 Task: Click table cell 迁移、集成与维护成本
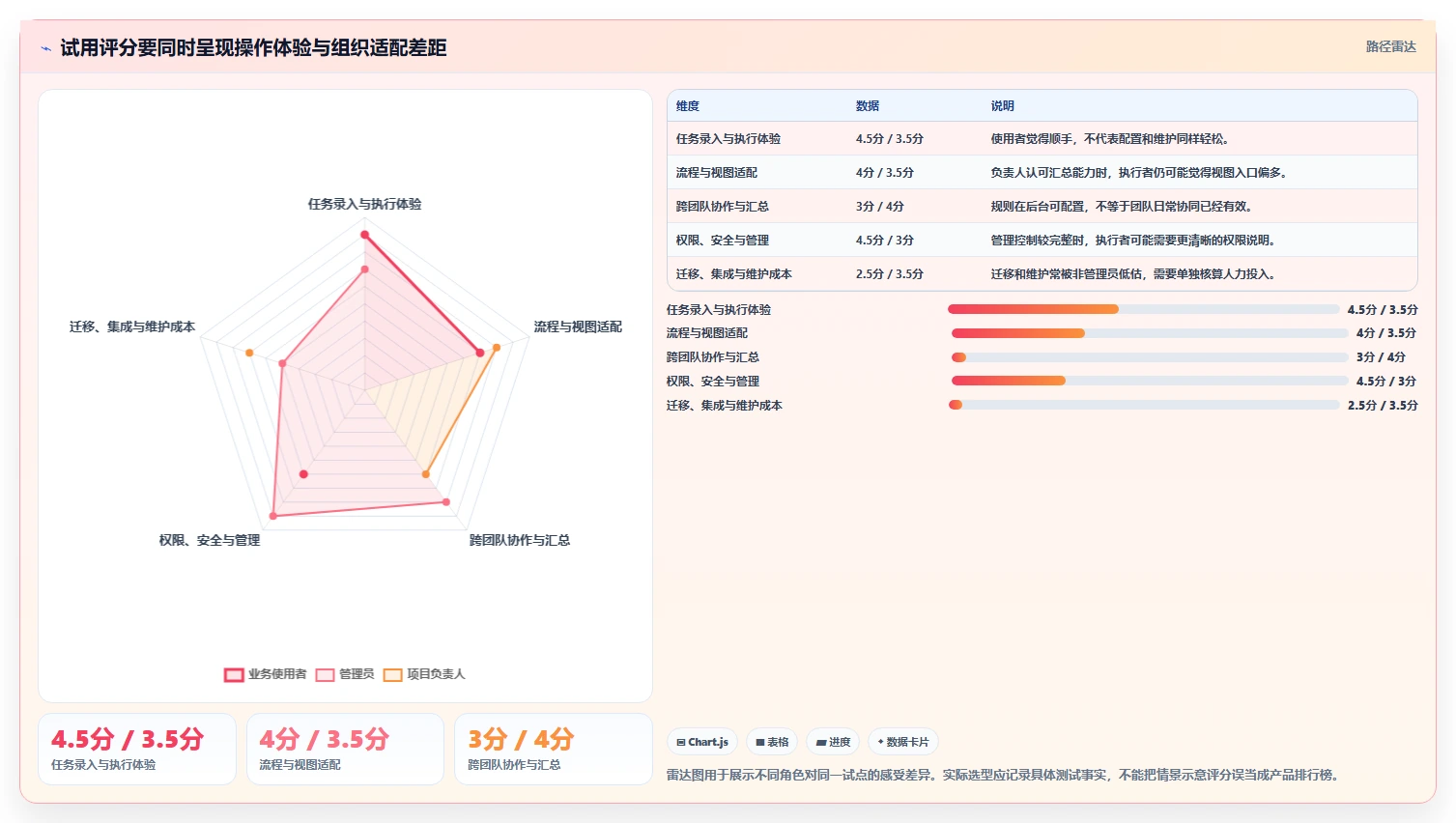(x=734, y=274)
